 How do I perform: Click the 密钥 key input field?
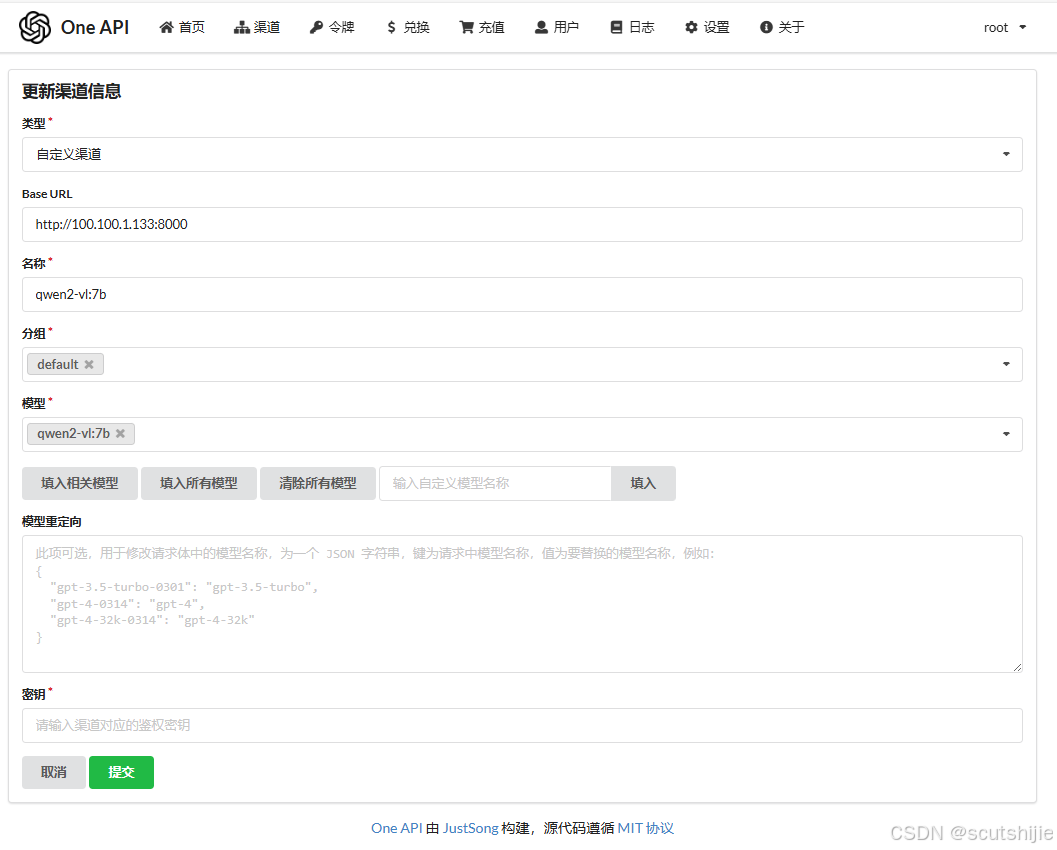[x=522, y=725]
